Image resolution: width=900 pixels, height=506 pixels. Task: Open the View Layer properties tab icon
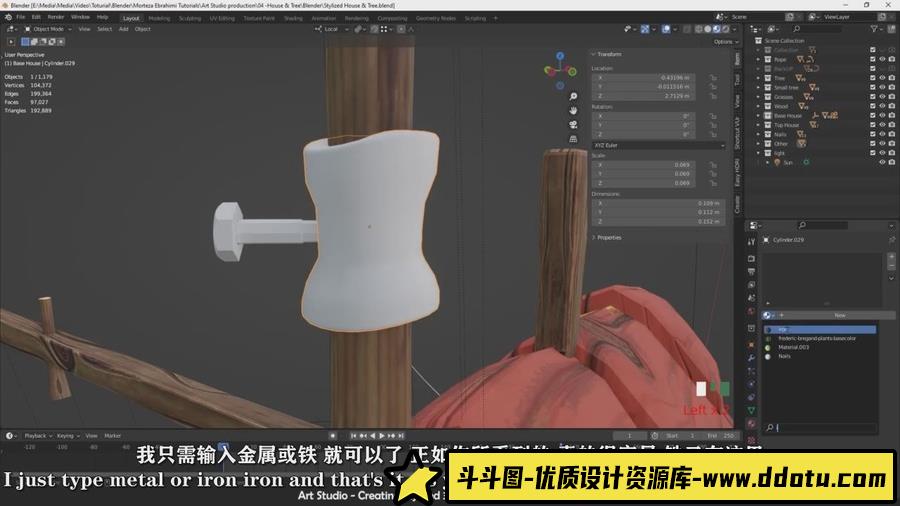(751, 285)
